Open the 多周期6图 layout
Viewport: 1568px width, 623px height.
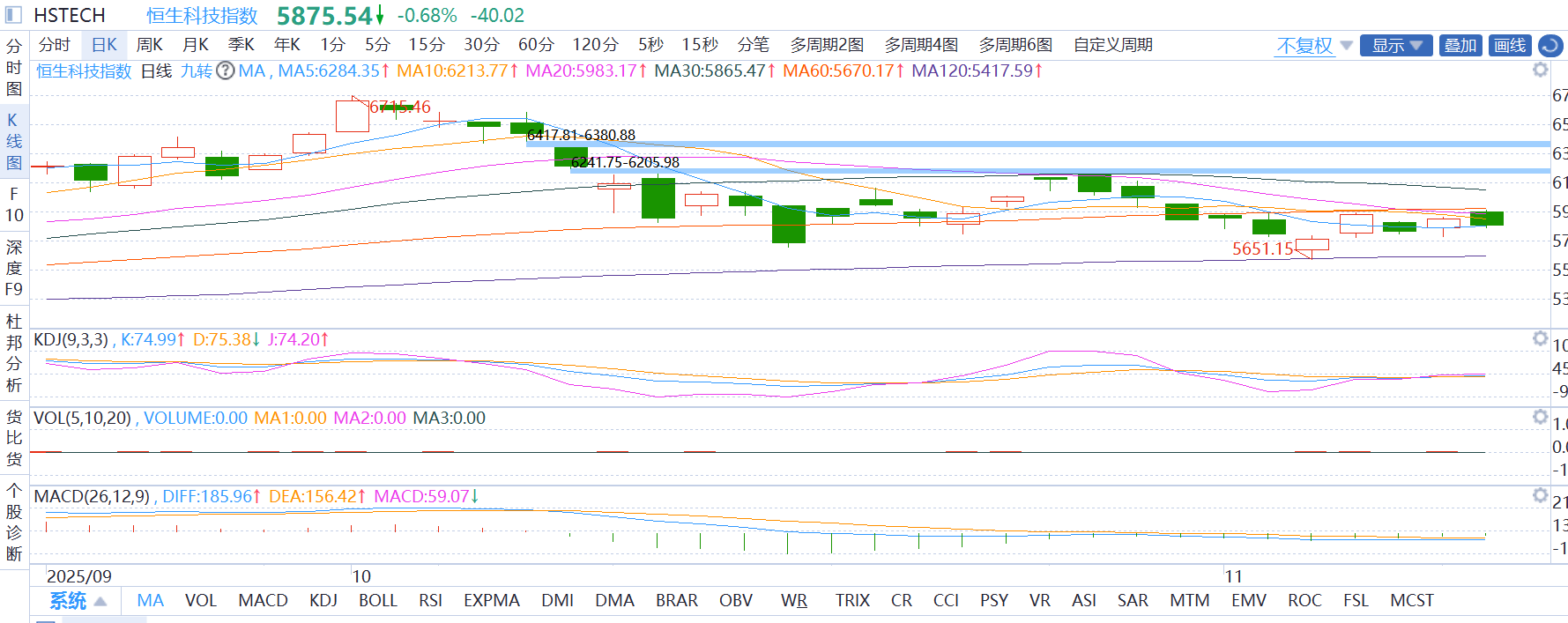click(x=1015, y=45)
